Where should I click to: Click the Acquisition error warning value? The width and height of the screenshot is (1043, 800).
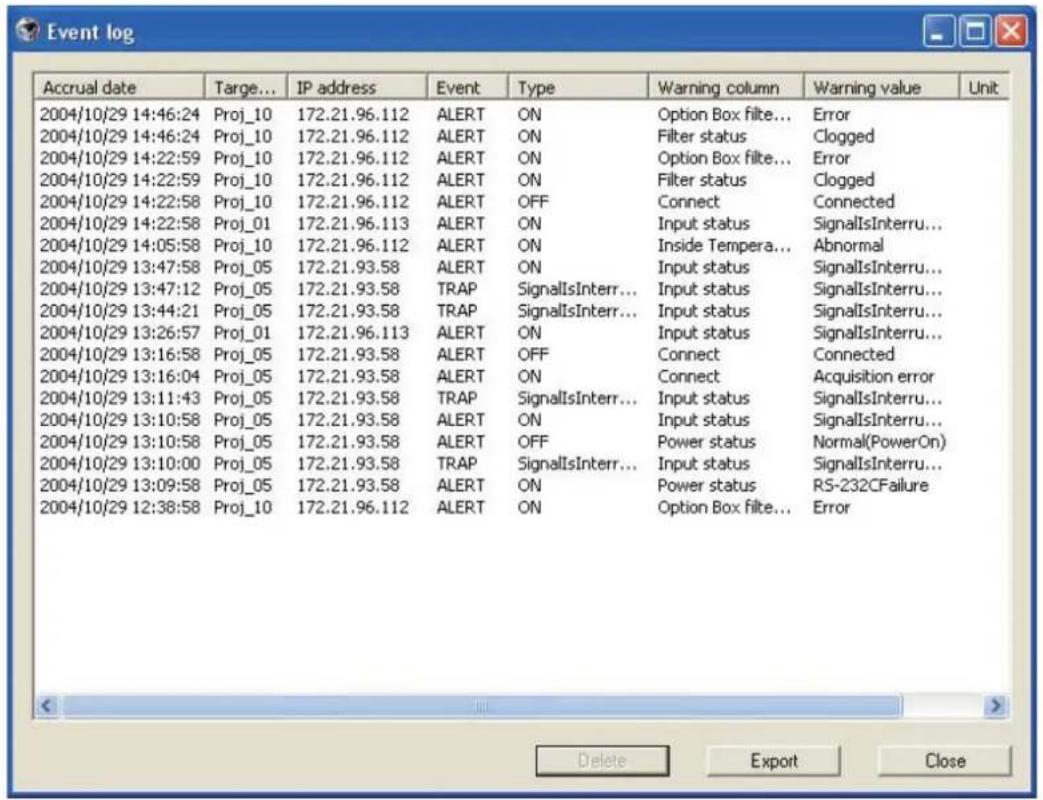click(873, 376)
